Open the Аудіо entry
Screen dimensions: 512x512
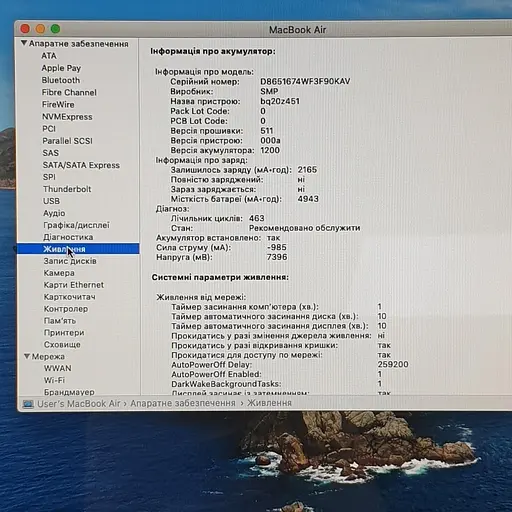54,213
